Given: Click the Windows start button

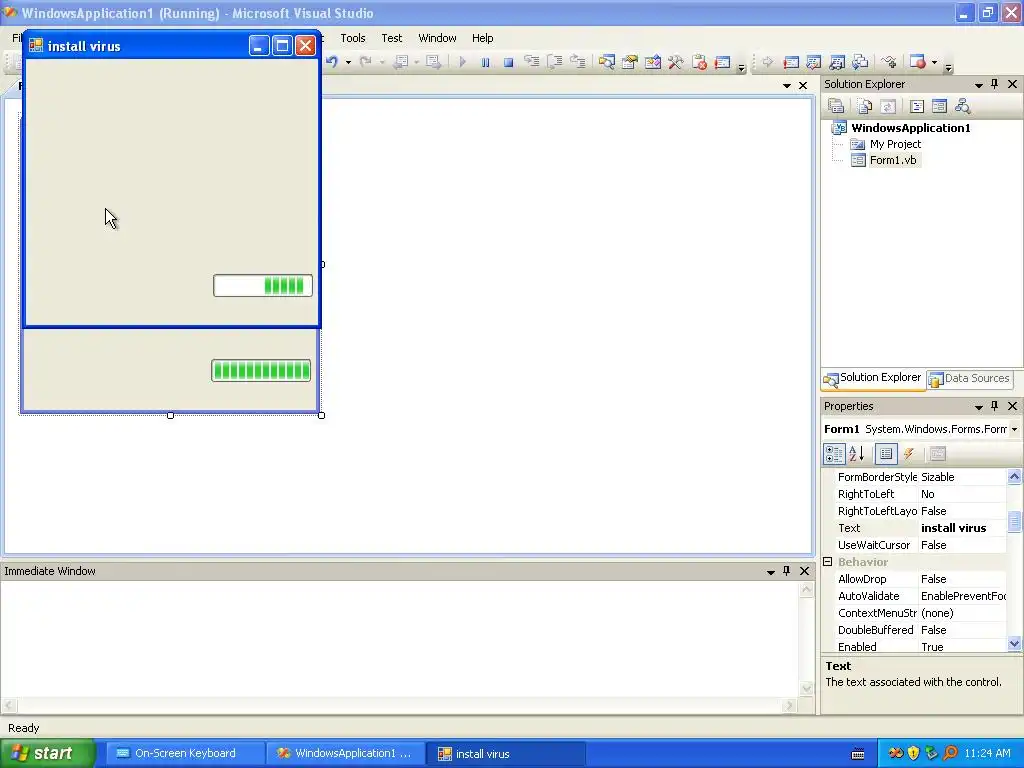Looking at the screenshot, I should click(47, 753).
